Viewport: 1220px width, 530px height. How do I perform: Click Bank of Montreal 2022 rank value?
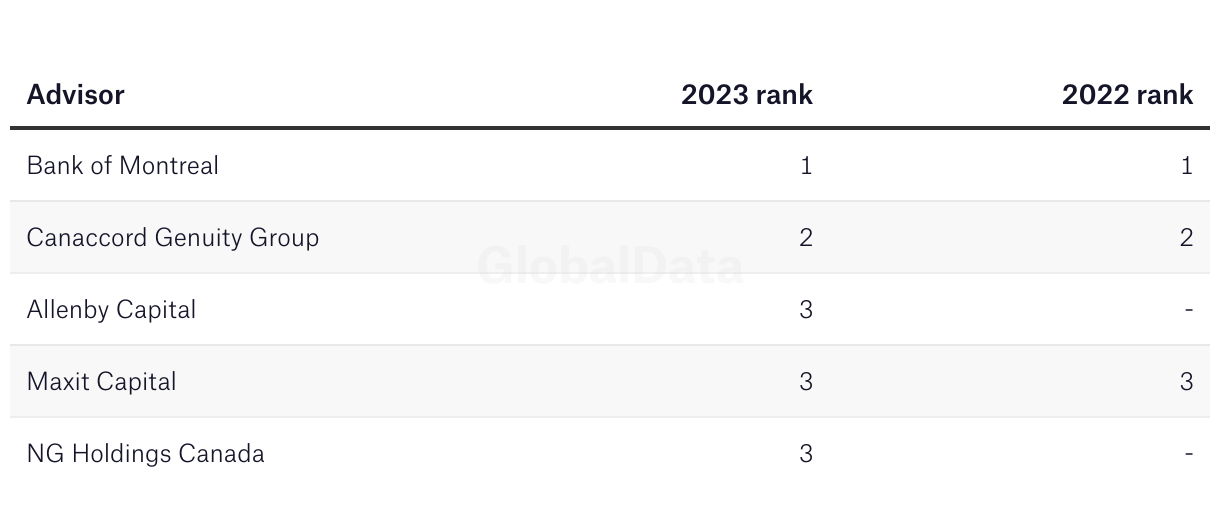(x=1187, y=165)
